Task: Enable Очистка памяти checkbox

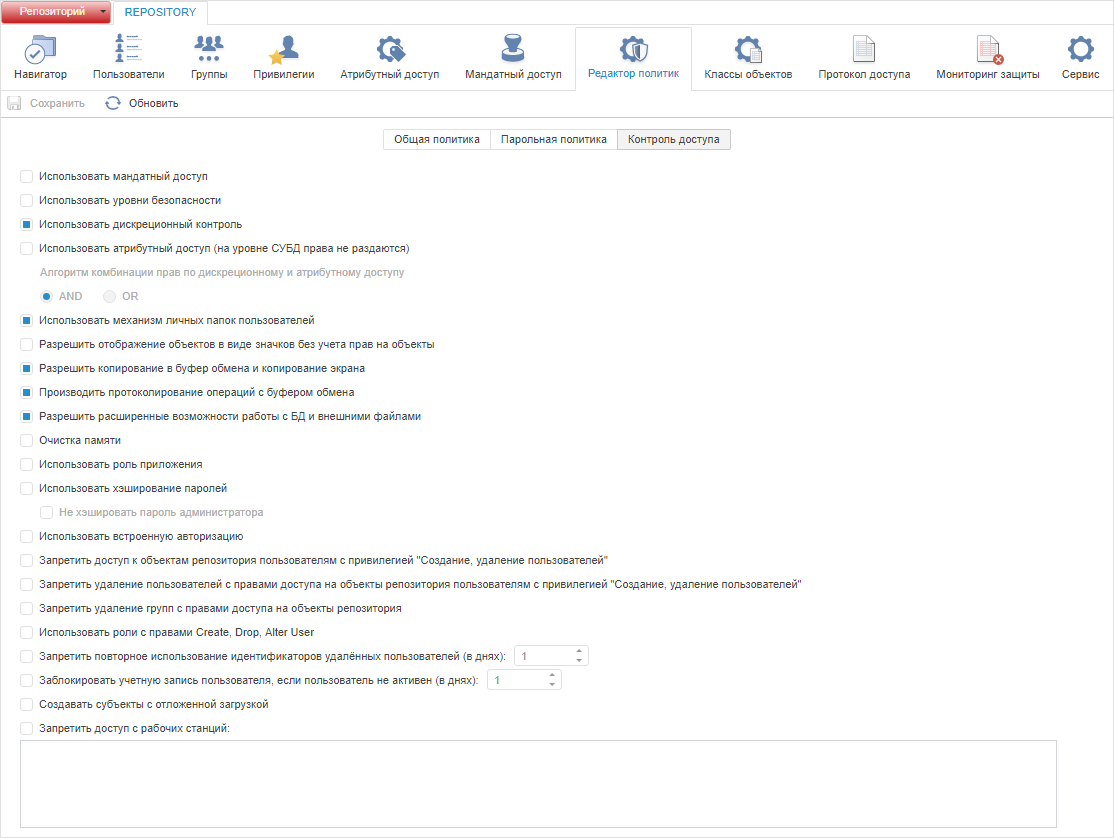Action: pos(26,440)
